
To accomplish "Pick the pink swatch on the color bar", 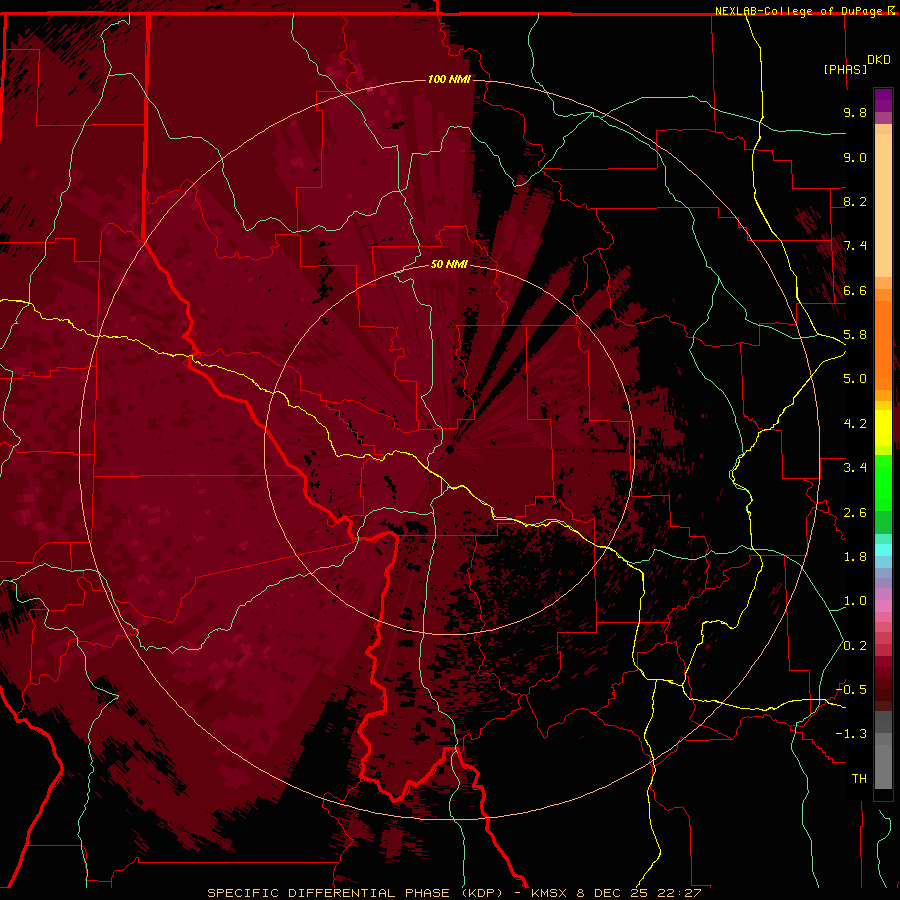I will coord(883,606).
